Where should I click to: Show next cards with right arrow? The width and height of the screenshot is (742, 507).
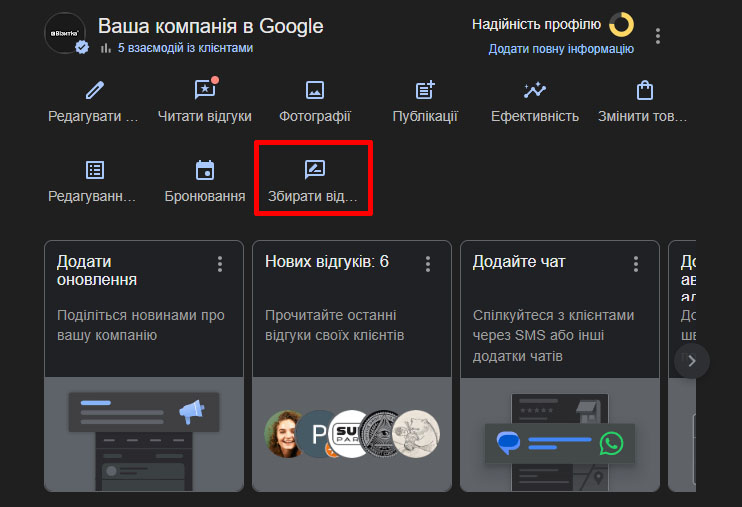pyautogui.click(x=692, y=361)
